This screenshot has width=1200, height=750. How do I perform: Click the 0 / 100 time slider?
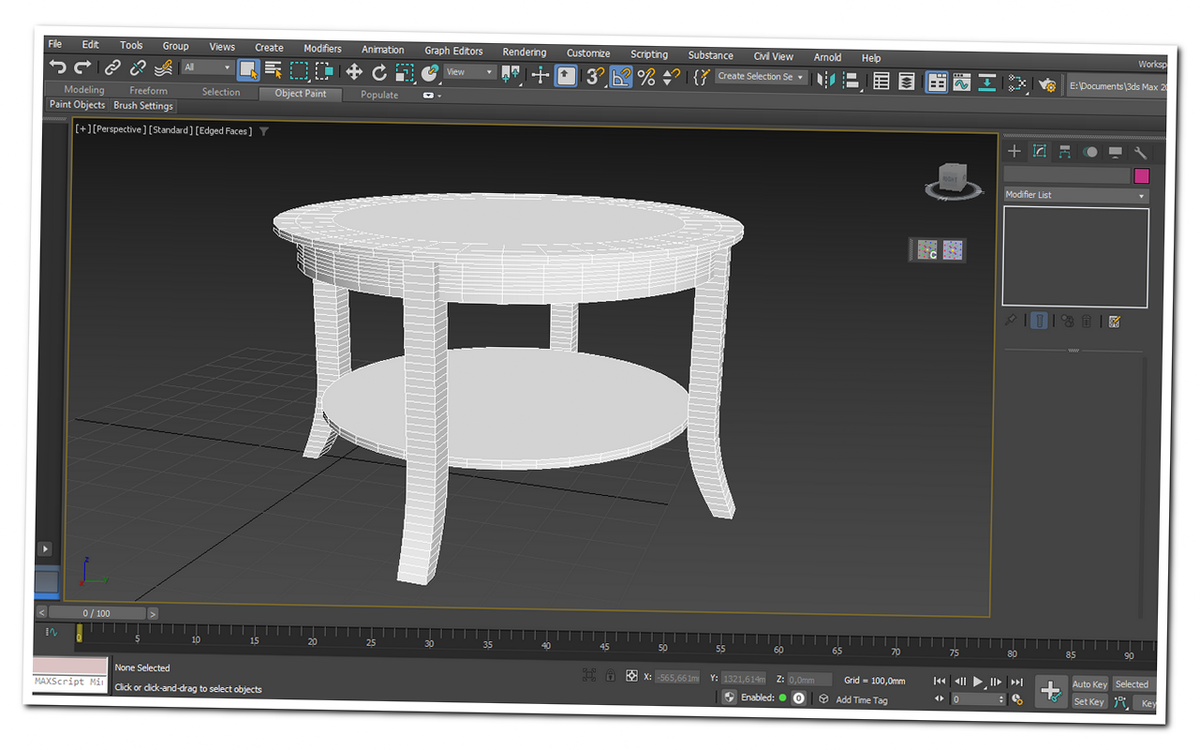[97, 613]
